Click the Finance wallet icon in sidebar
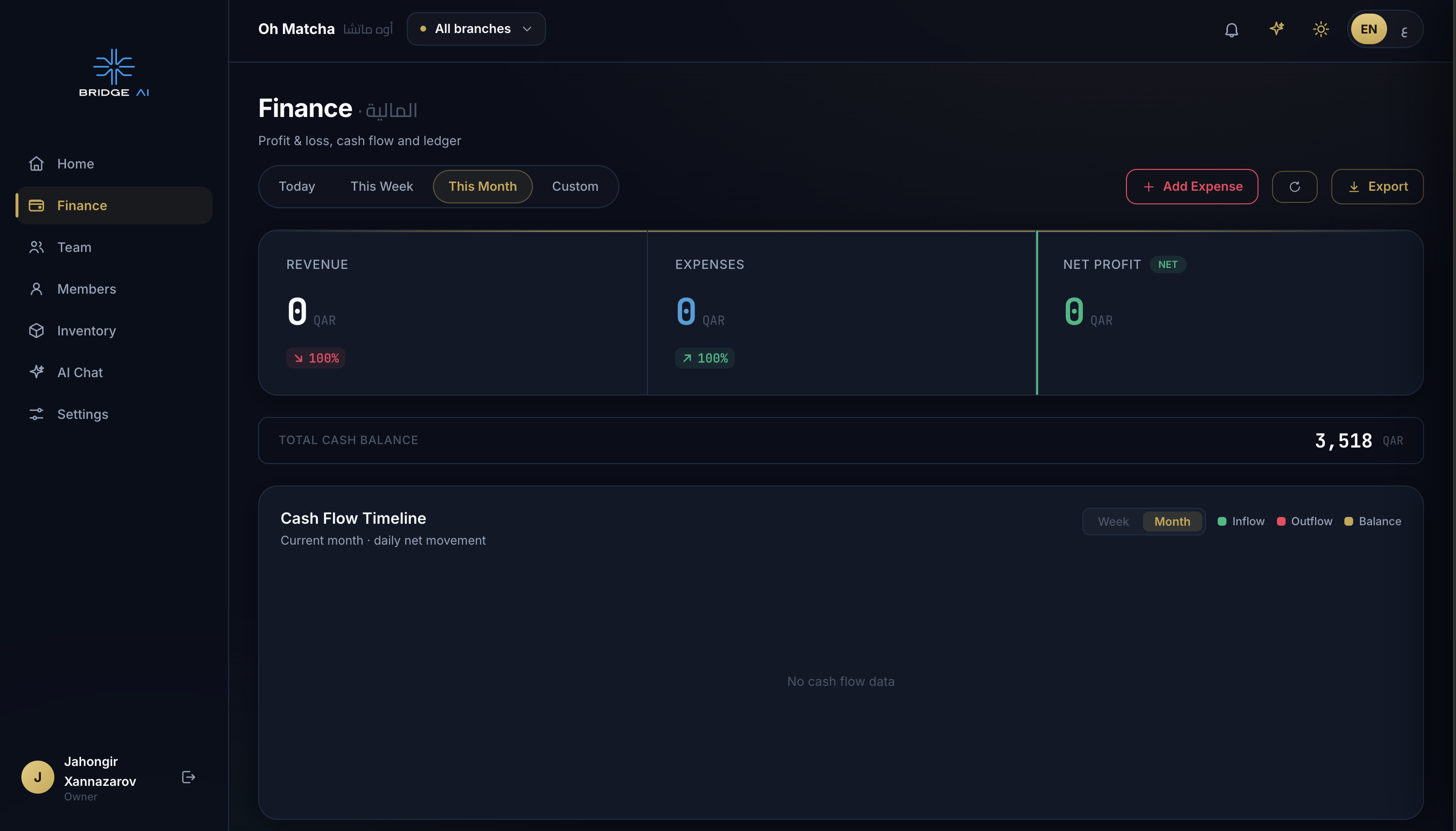The width and height of the screenshot is (1456, 831). (x=36, y=205)
